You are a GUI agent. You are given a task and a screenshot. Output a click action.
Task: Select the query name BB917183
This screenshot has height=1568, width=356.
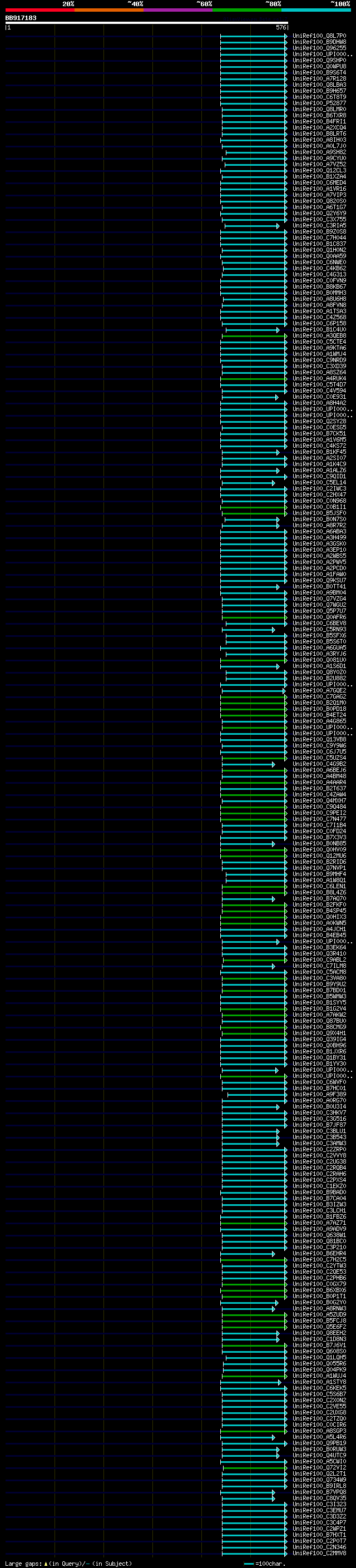(21, 18)
